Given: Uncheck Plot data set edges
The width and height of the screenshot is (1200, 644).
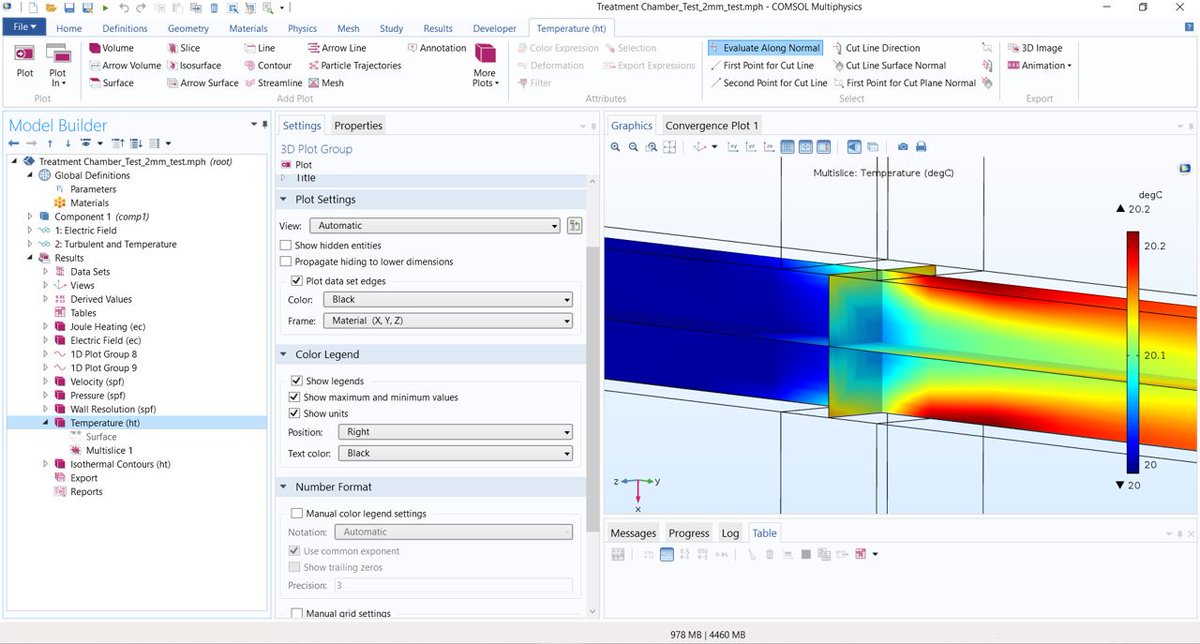Looking at the screenshot, I should click(296, 281).
